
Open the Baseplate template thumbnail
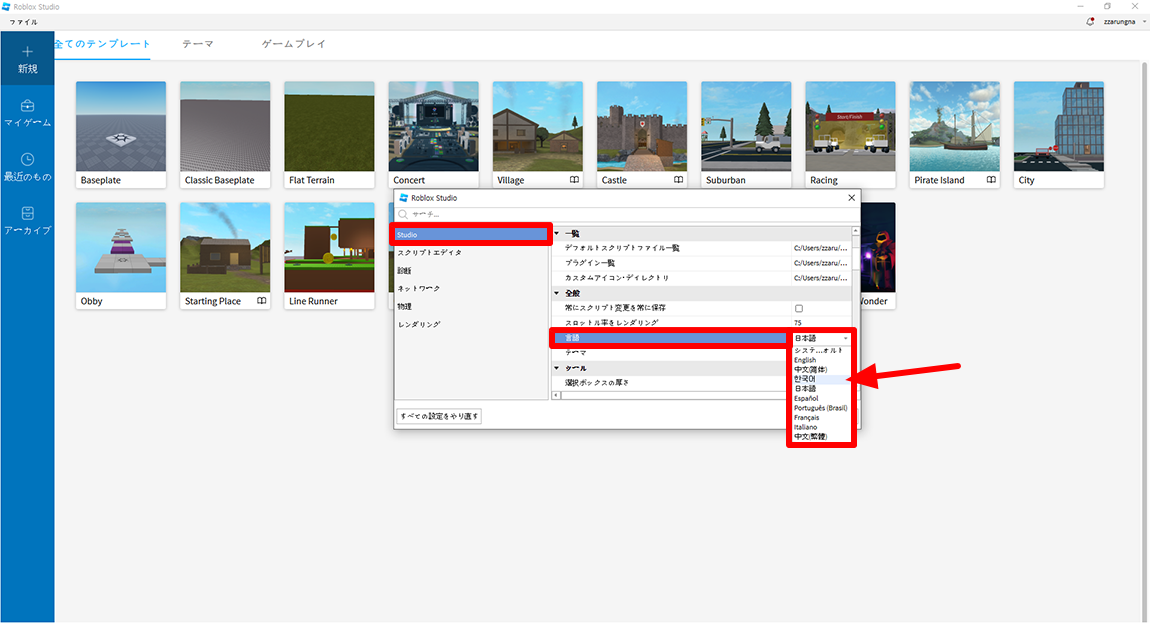pos(121,126)
